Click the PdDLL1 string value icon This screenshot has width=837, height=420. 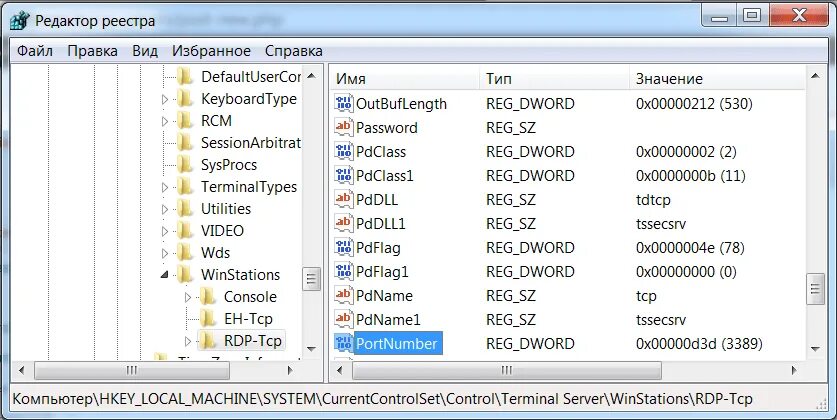click(x=344, y=223)
